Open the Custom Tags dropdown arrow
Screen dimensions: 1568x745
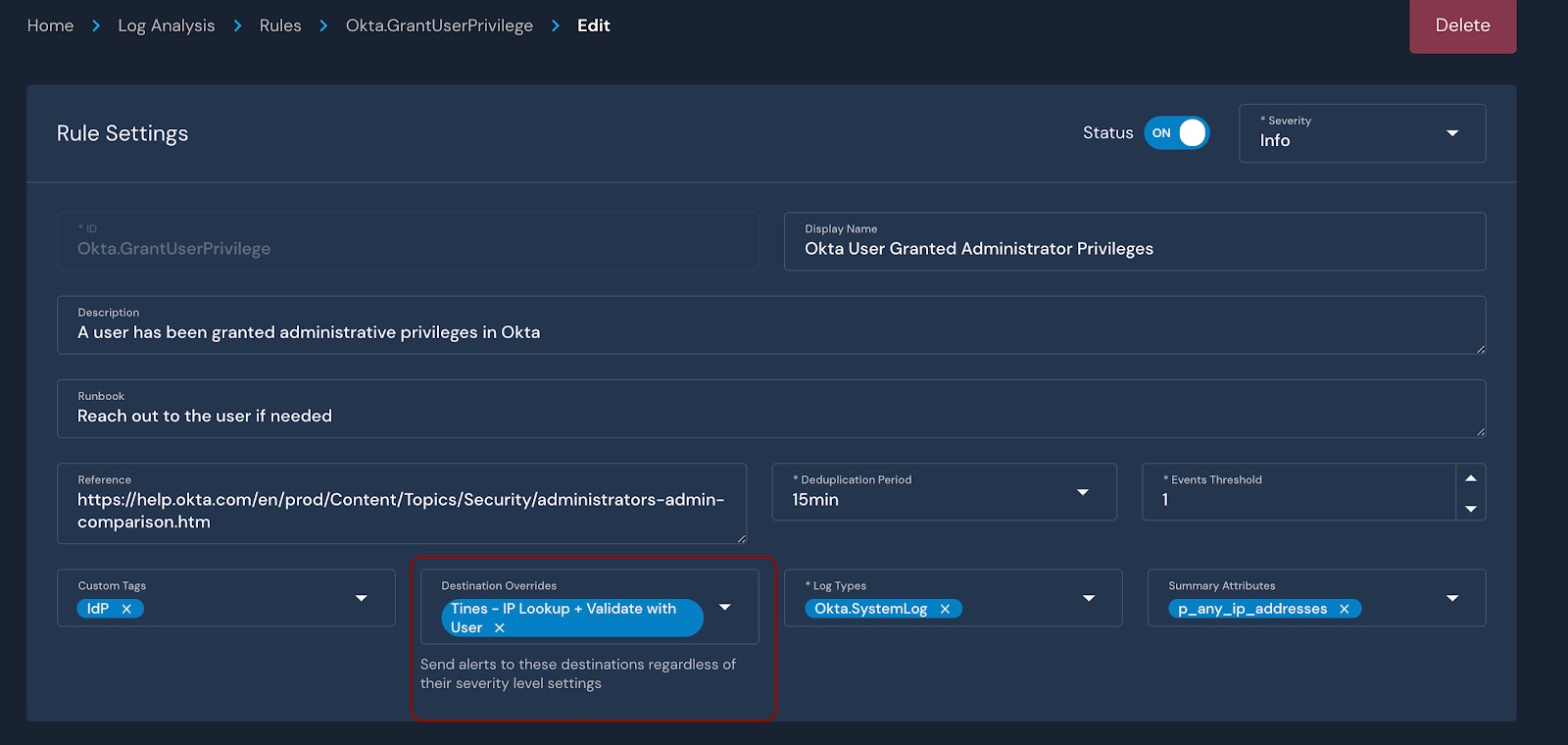(x=362, y=598)
